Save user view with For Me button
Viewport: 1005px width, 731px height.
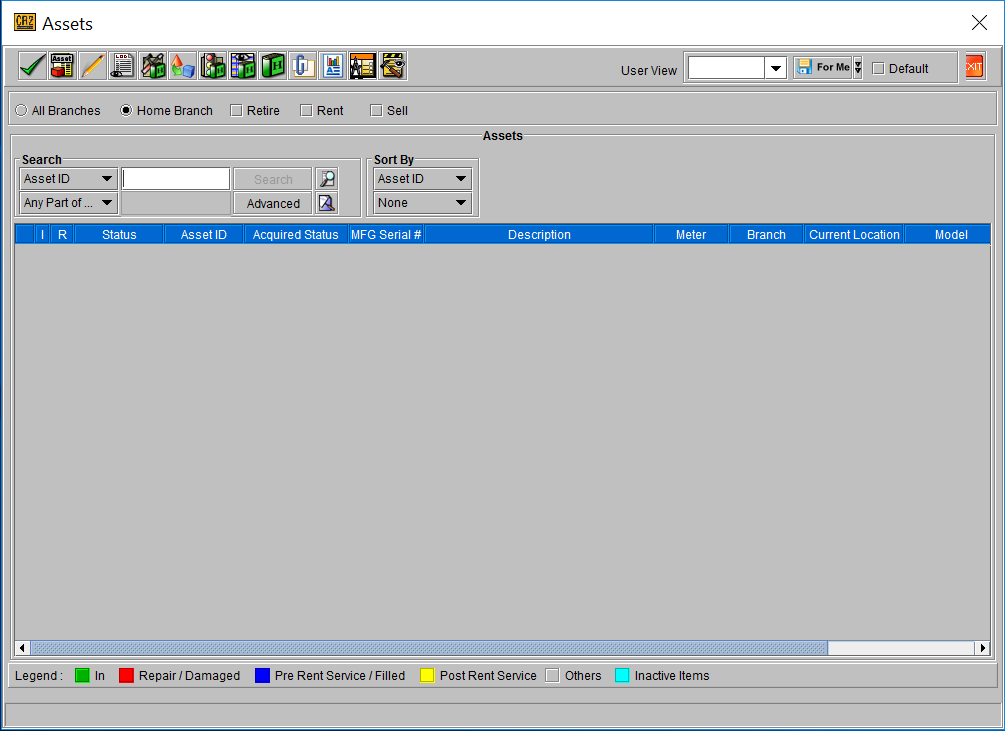tap(823, 67)
